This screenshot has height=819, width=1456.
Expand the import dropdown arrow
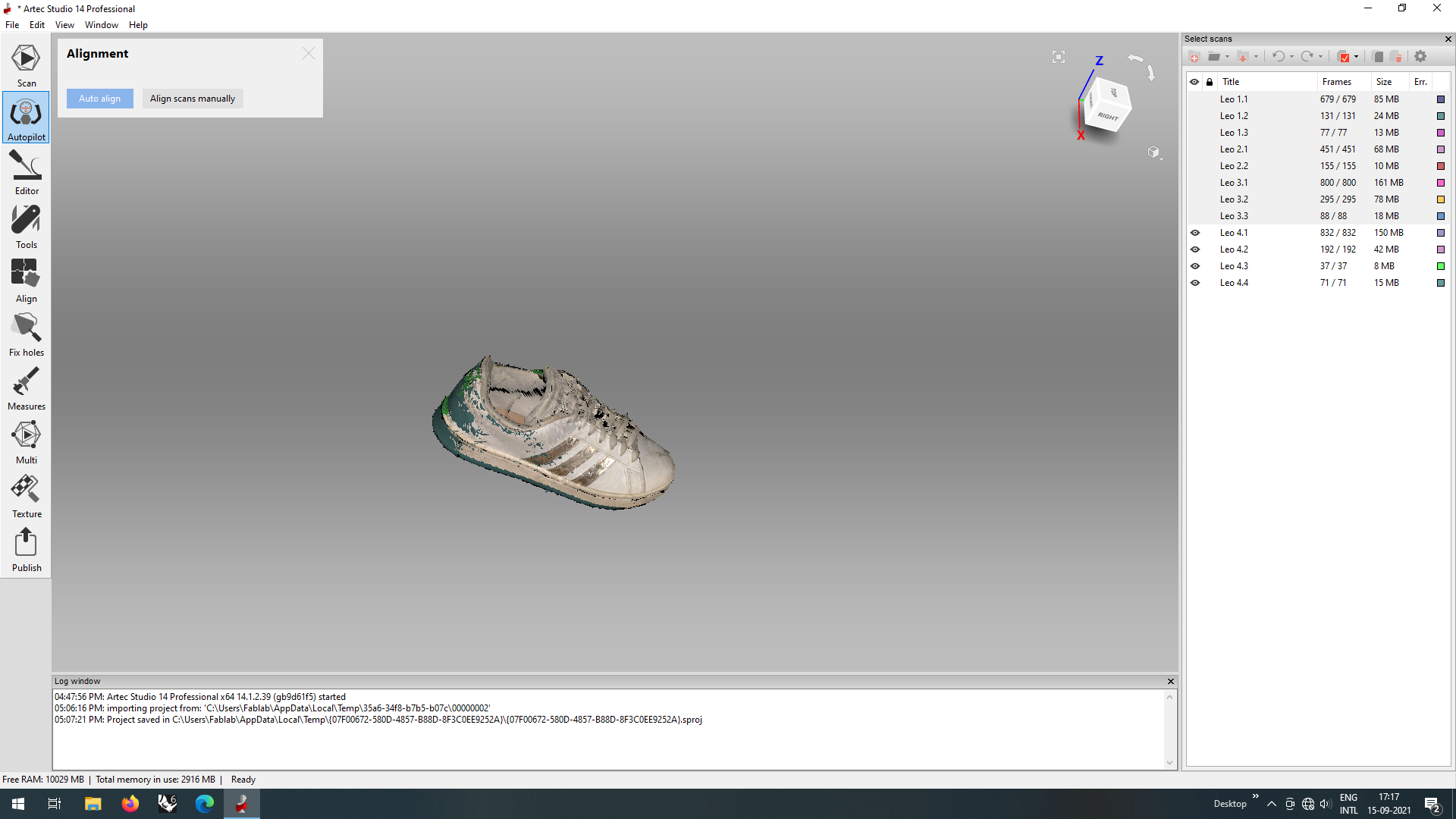pos(1256,57)
